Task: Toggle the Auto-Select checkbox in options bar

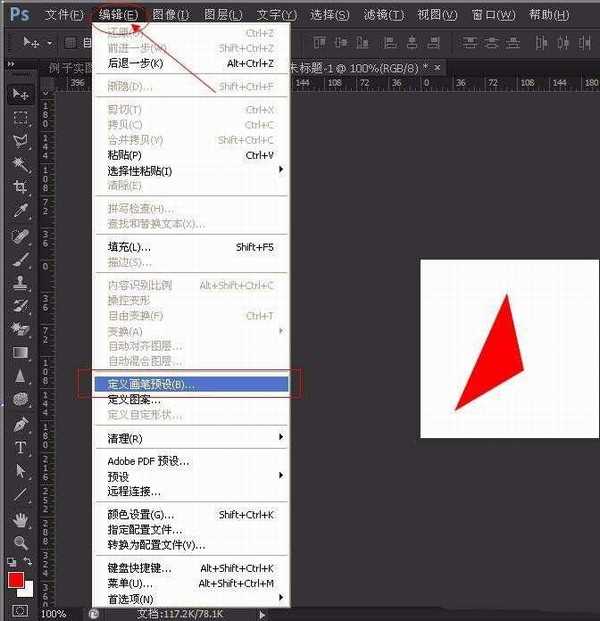Action: 71,43
